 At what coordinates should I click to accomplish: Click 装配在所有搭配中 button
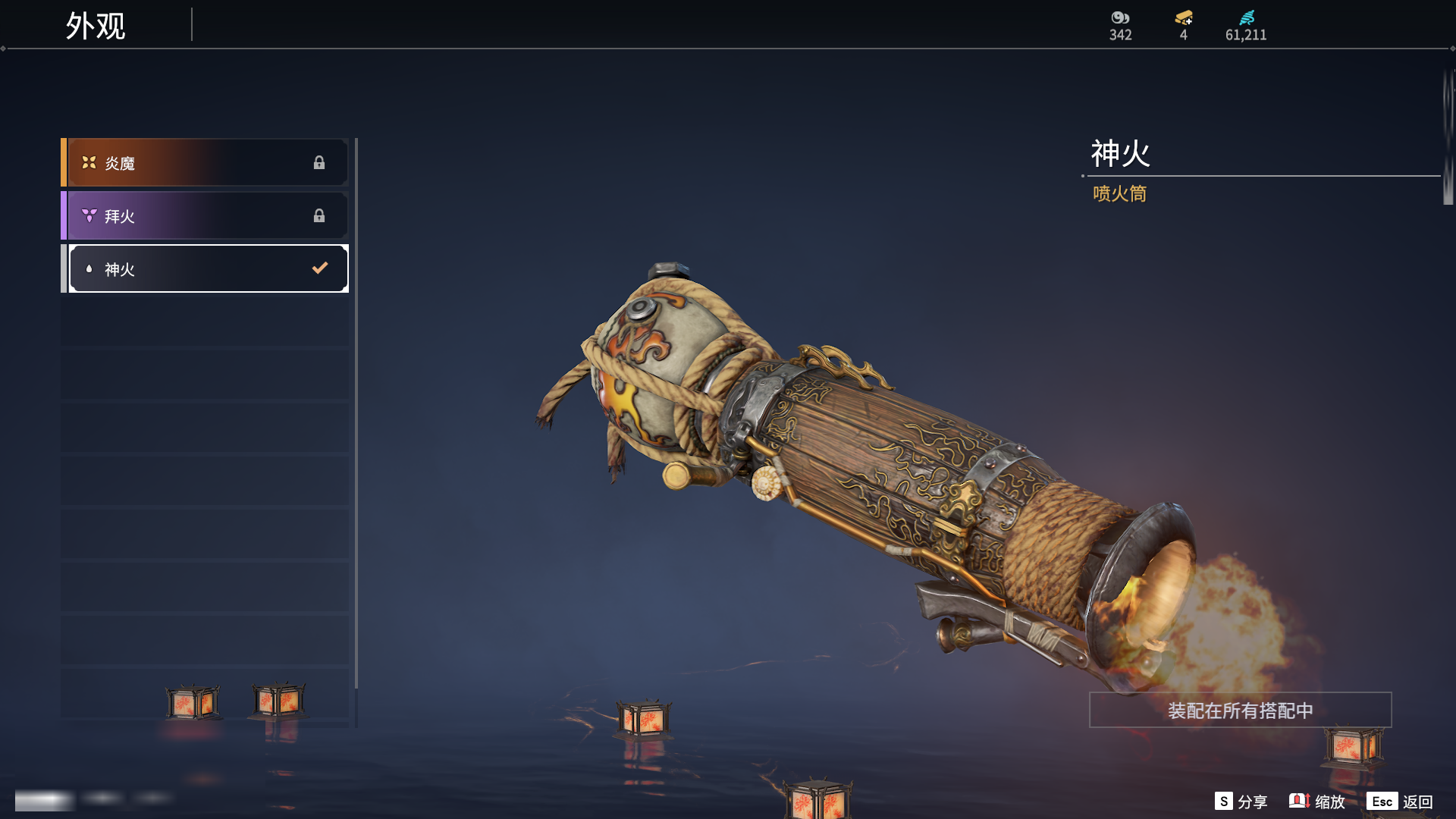coord(1240,710)
